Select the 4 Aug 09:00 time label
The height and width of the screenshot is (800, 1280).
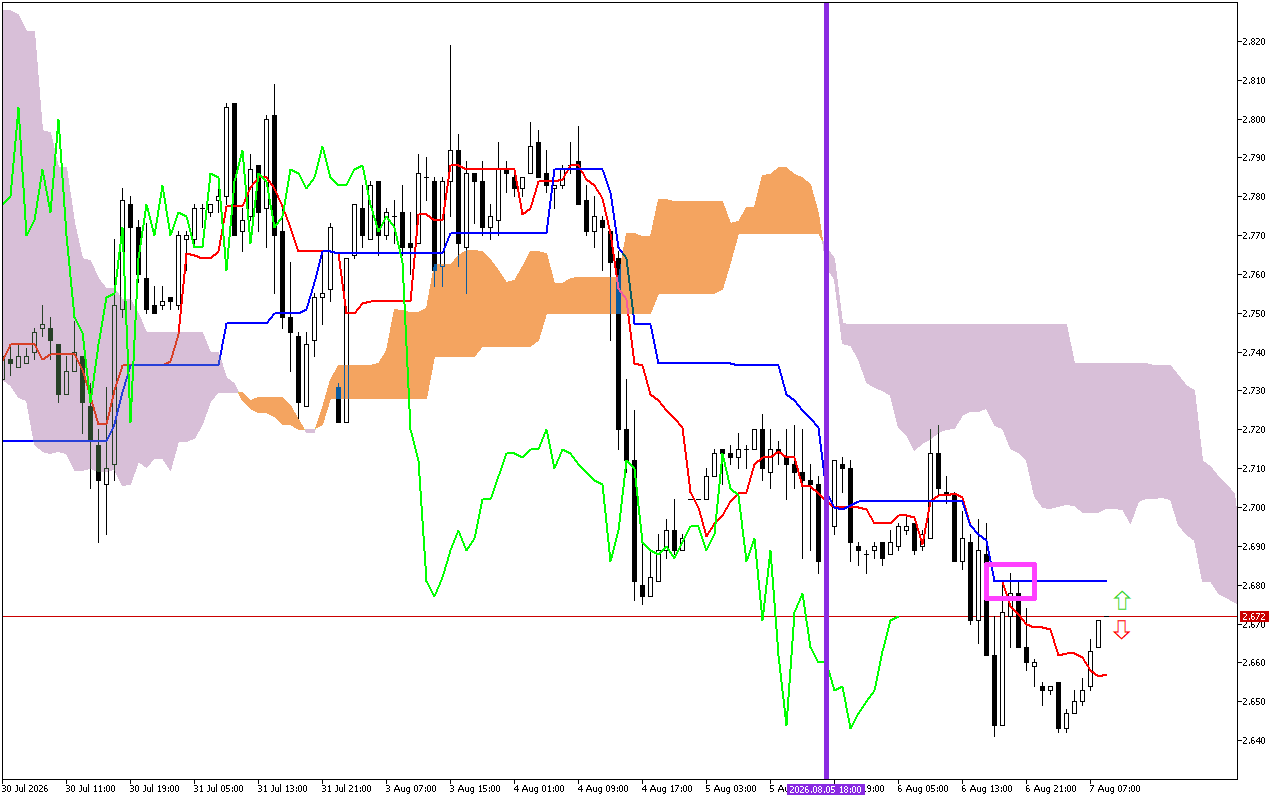603,789
